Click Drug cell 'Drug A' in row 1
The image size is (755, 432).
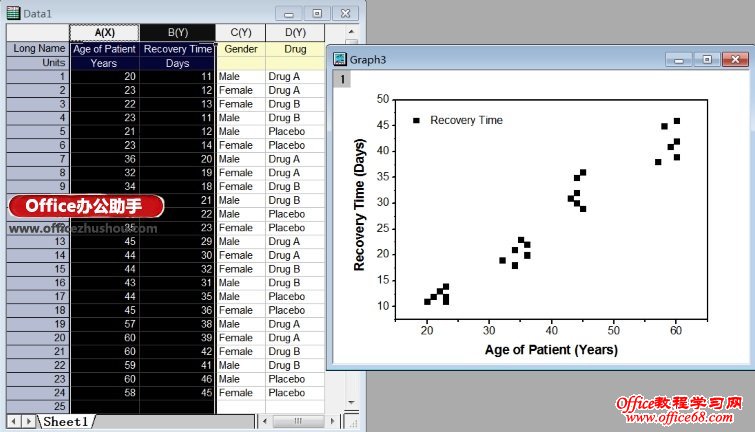click(295, 77)
